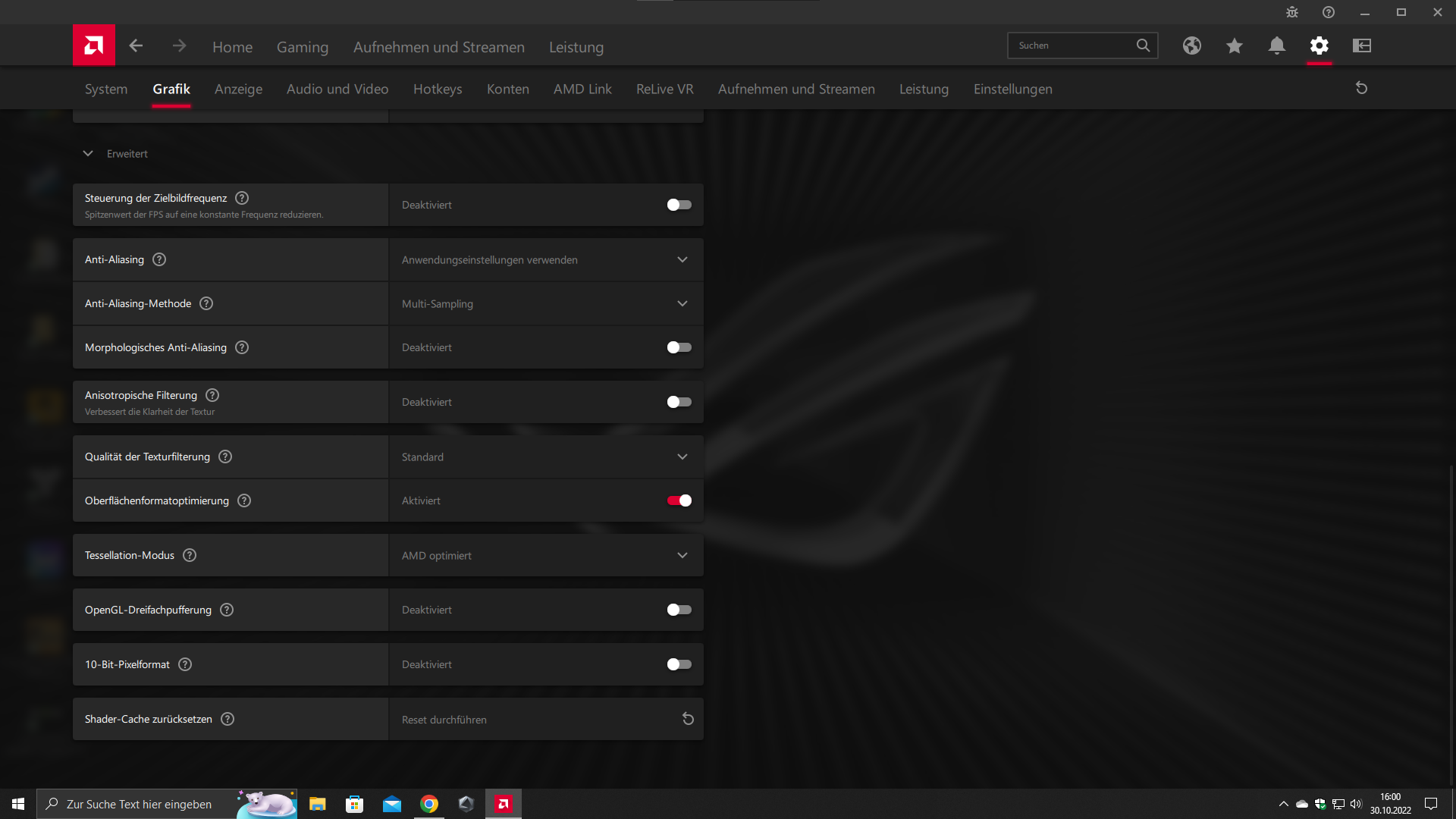Click the bug report icon
The width and height of the screenshot is (1456, 819).
click(1292, 12)
